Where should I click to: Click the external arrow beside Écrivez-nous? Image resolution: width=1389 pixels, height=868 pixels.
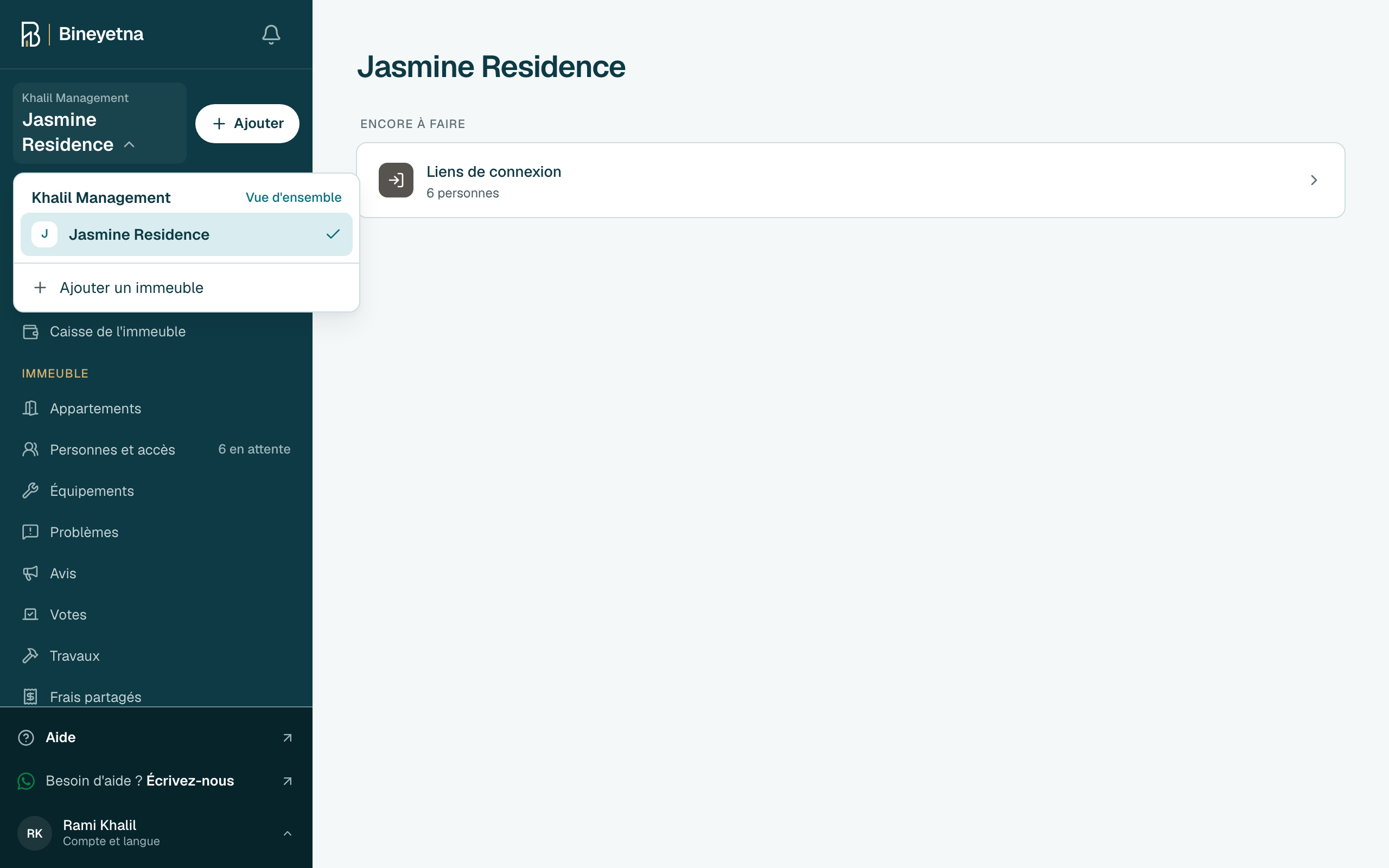point(288,781)
